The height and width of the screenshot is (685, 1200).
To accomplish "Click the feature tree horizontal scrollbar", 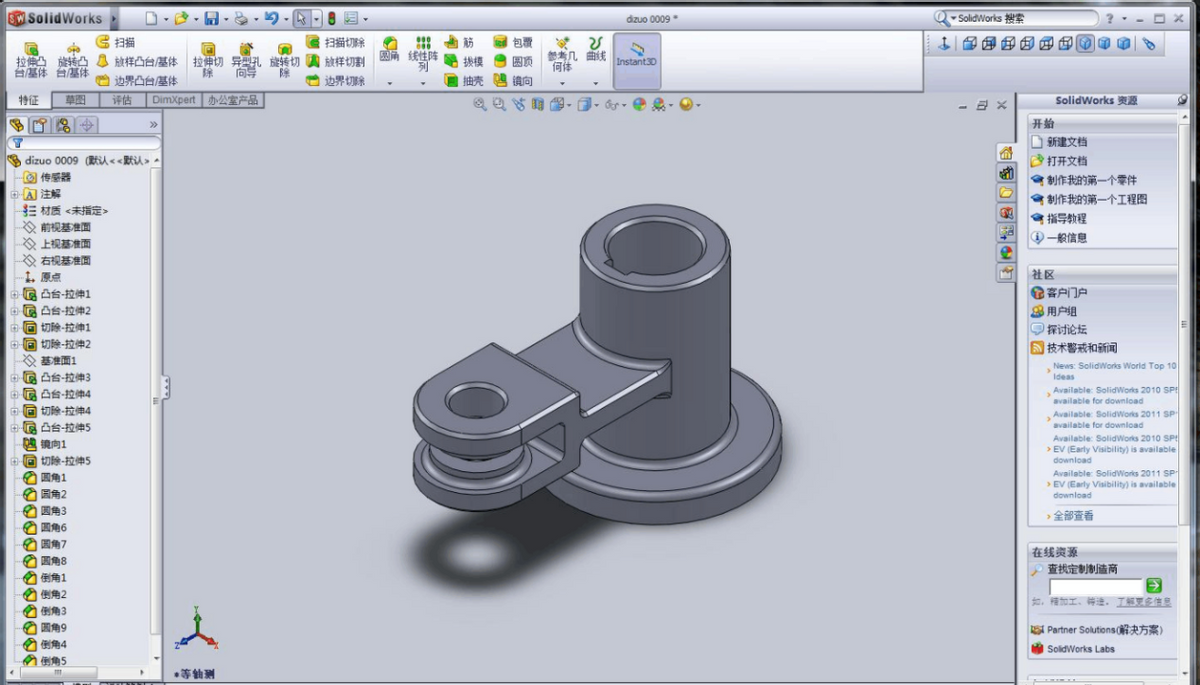I will click(58, 673).
